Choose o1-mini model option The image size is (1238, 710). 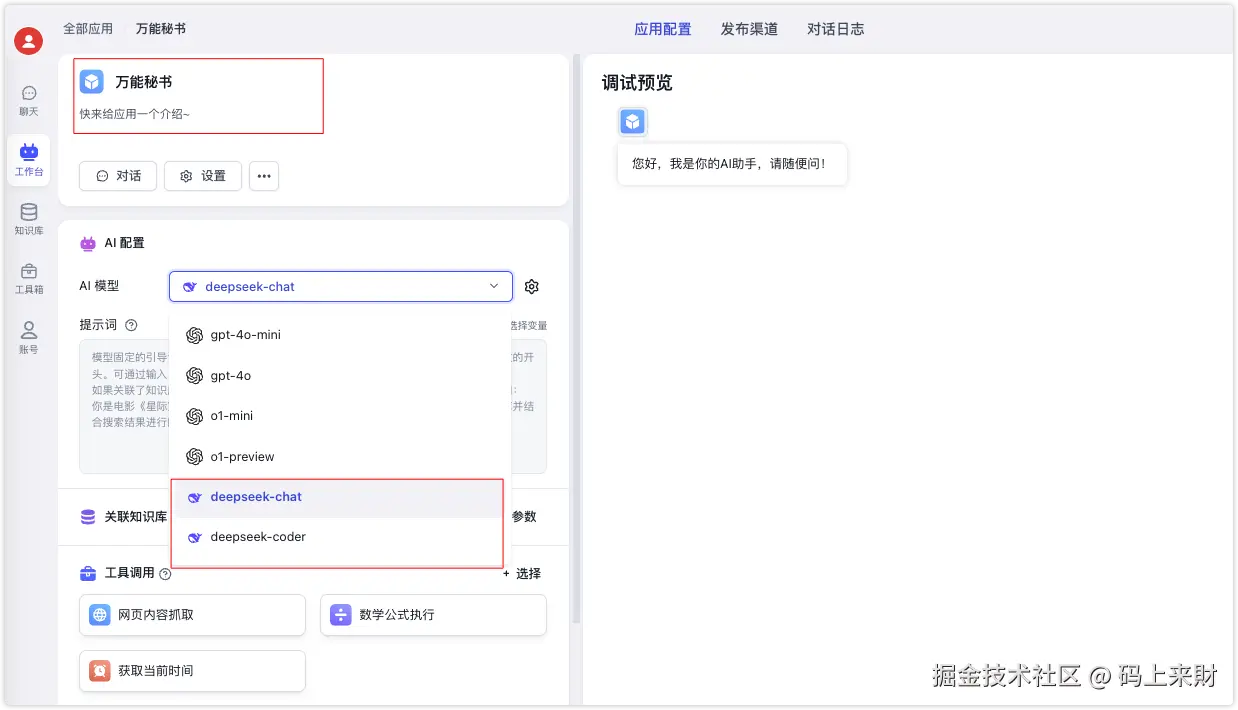tap(341, 416)
